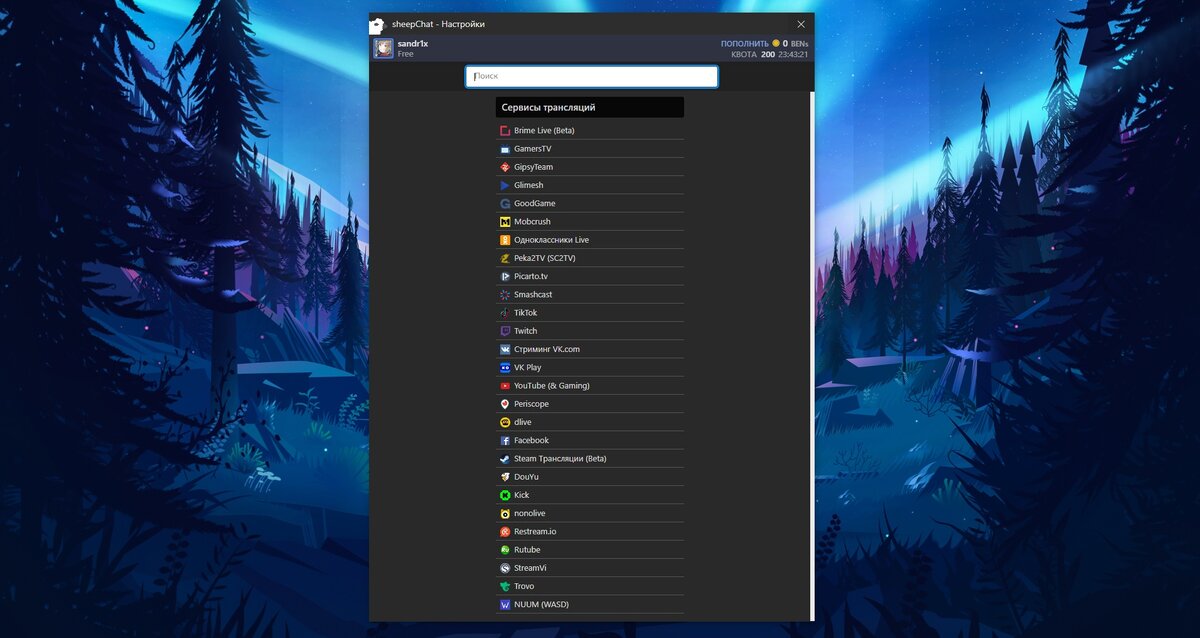This screenshot has height=638, width=1200.
Task: Click the Одноклассники Live icon
Action: click(505, 240)
